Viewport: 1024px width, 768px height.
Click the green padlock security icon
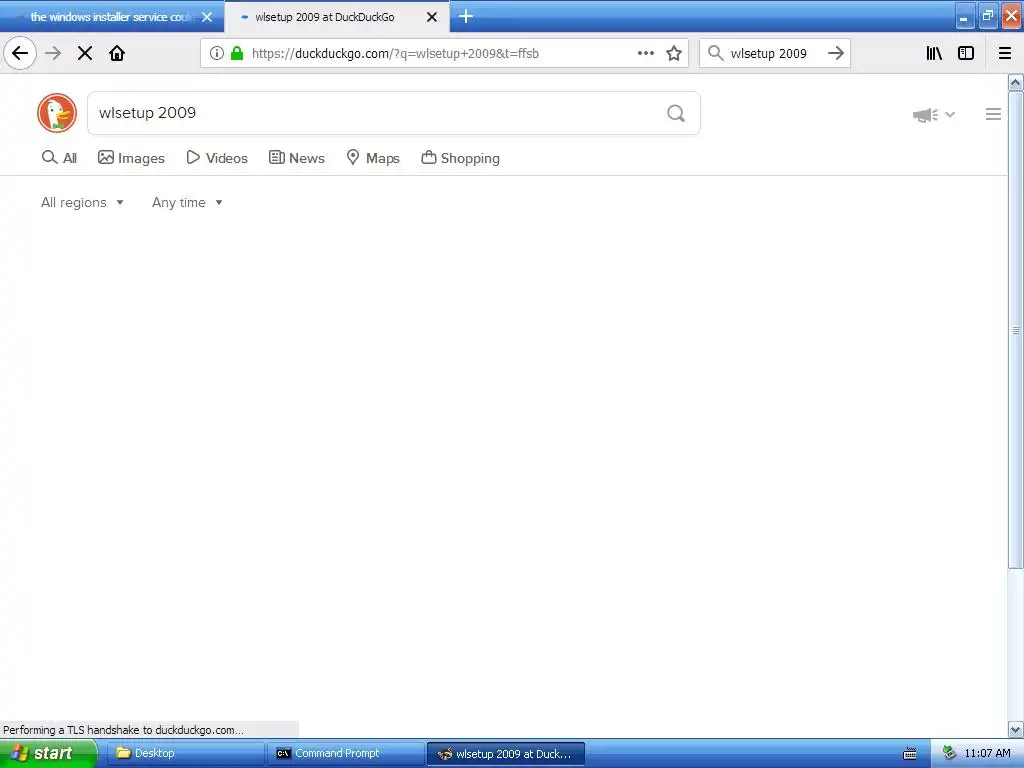(237, 54)
